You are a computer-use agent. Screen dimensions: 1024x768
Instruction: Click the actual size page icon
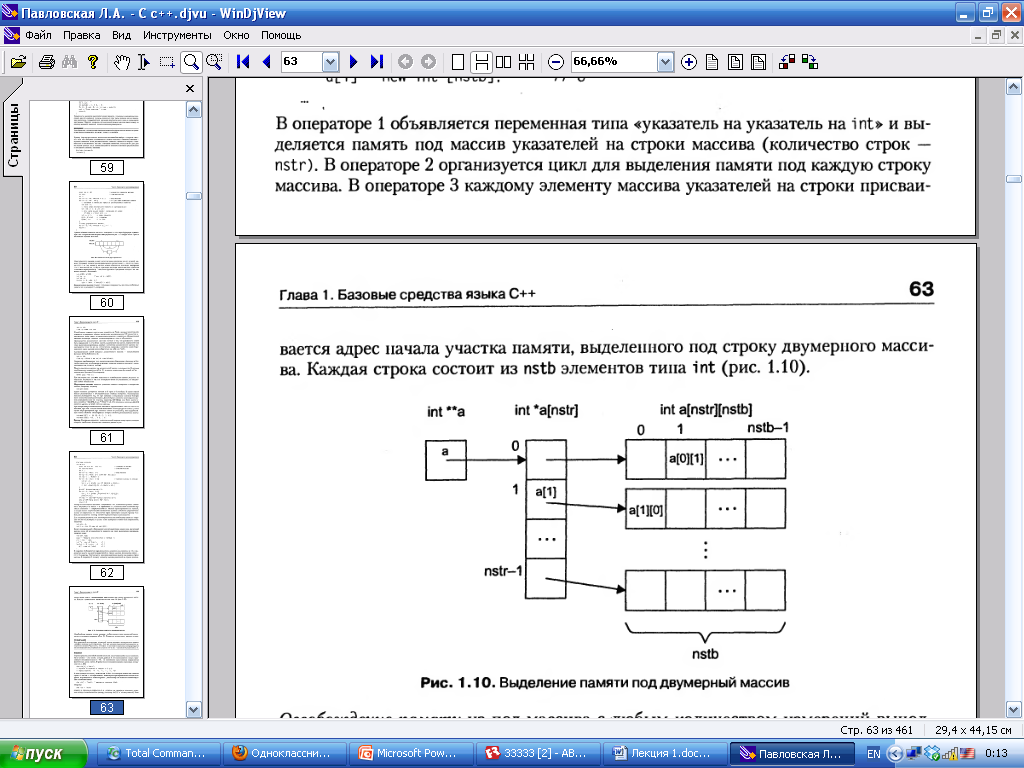tap(712, 62)
